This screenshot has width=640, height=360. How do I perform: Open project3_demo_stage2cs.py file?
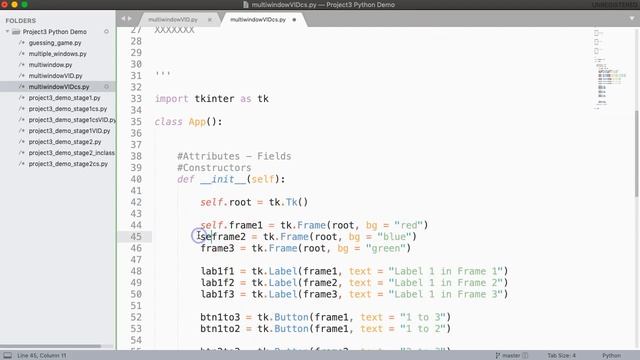[x=68, y=164]
